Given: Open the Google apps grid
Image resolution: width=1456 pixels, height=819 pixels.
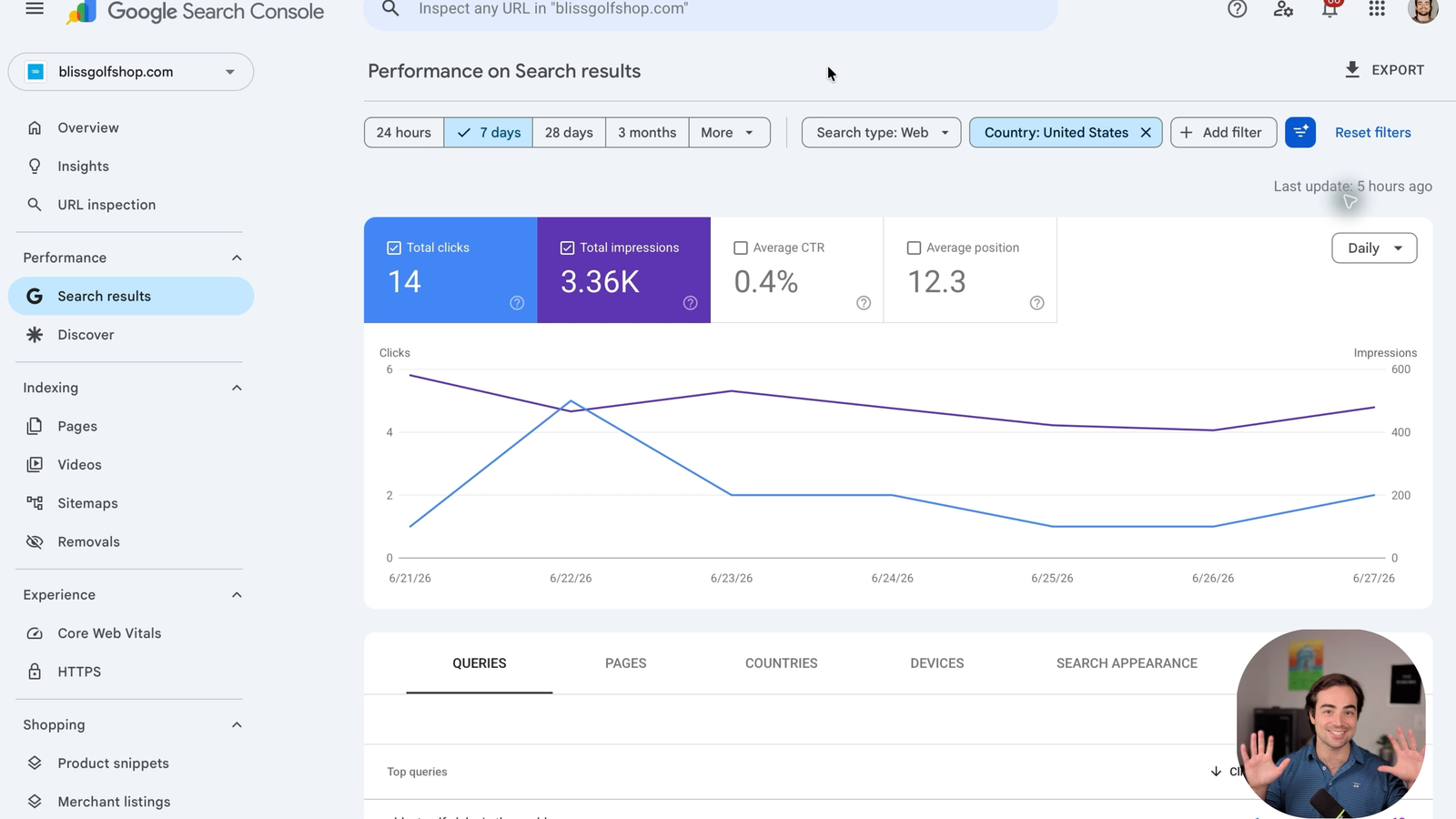Looking at the screenshot, I should point(1377,9).
